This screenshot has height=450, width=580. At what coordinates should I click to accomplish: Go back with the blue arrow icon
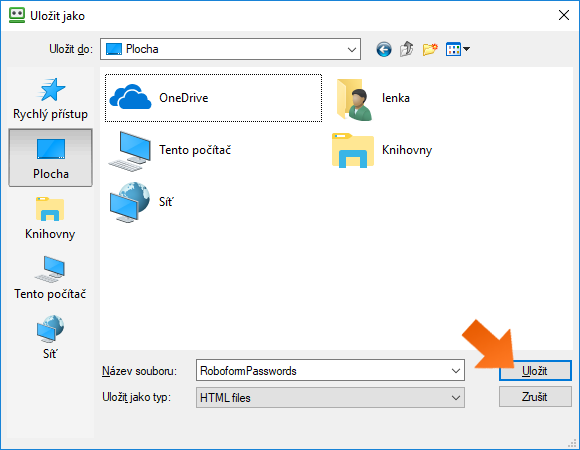[384, 49]
